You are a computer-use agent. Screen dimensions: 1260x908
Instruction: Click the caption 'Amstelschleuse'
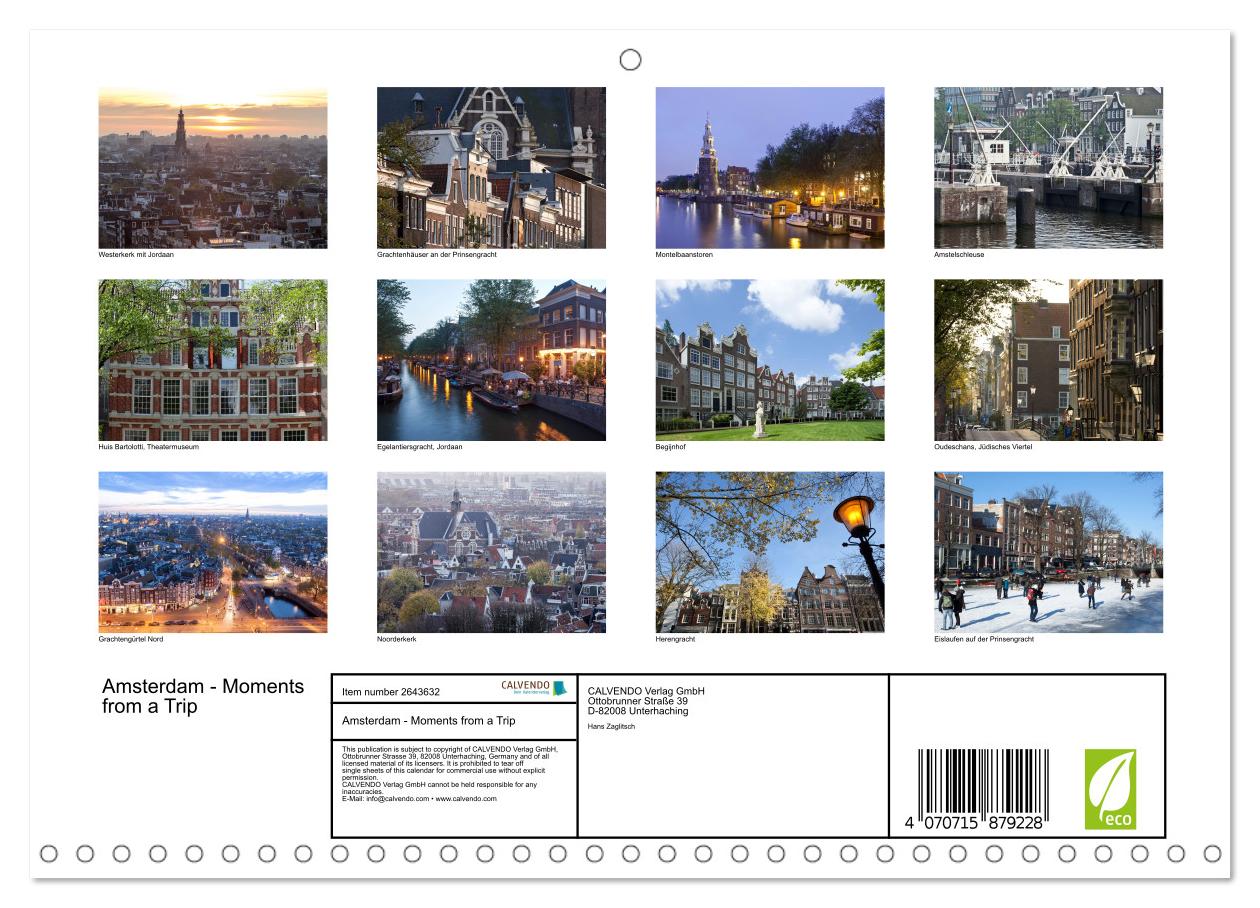[x=959, y=255]
